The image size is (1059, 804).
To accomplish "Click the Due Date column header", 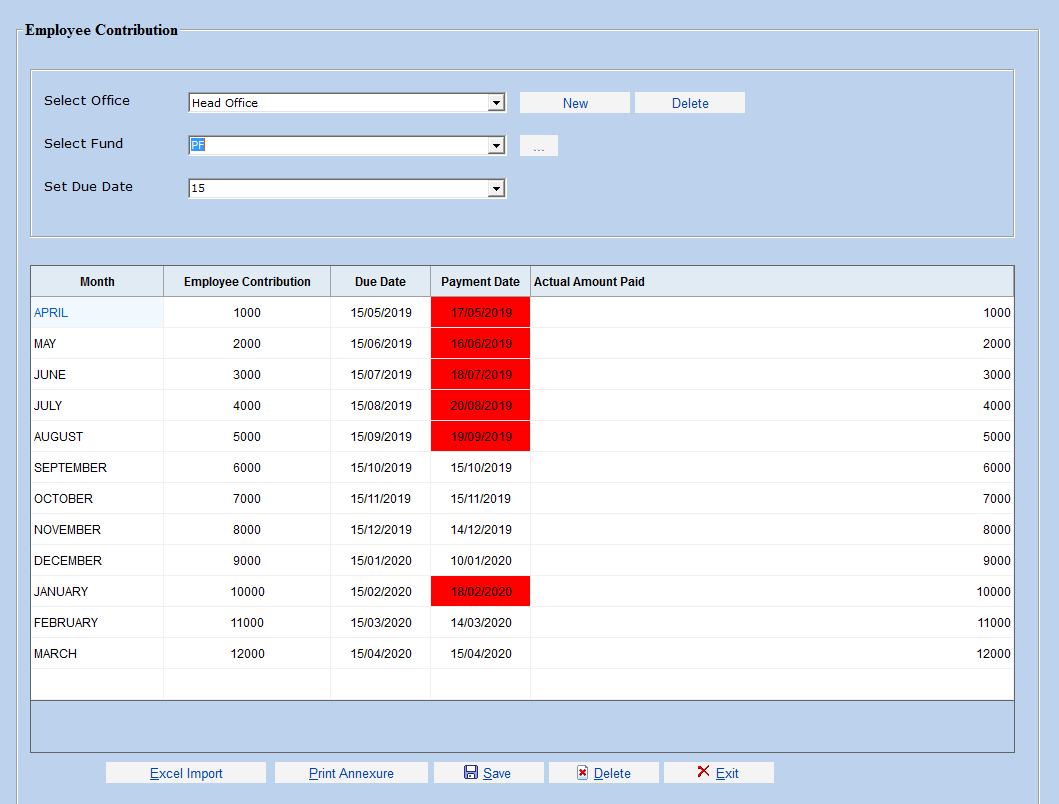I will (380, 282).
